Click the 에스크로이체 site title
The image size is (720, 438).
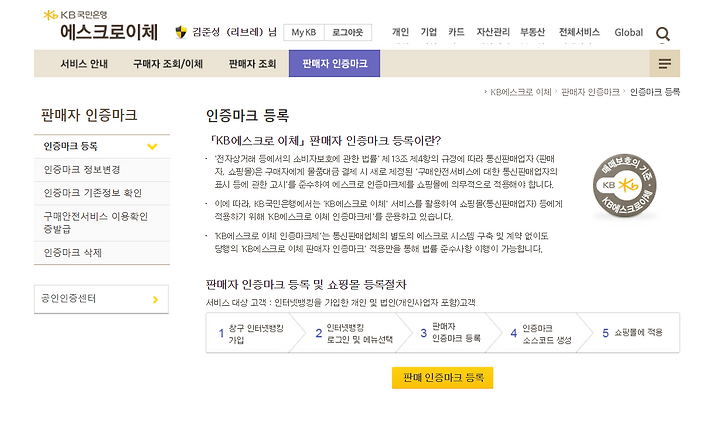click(x=109, y=33)
